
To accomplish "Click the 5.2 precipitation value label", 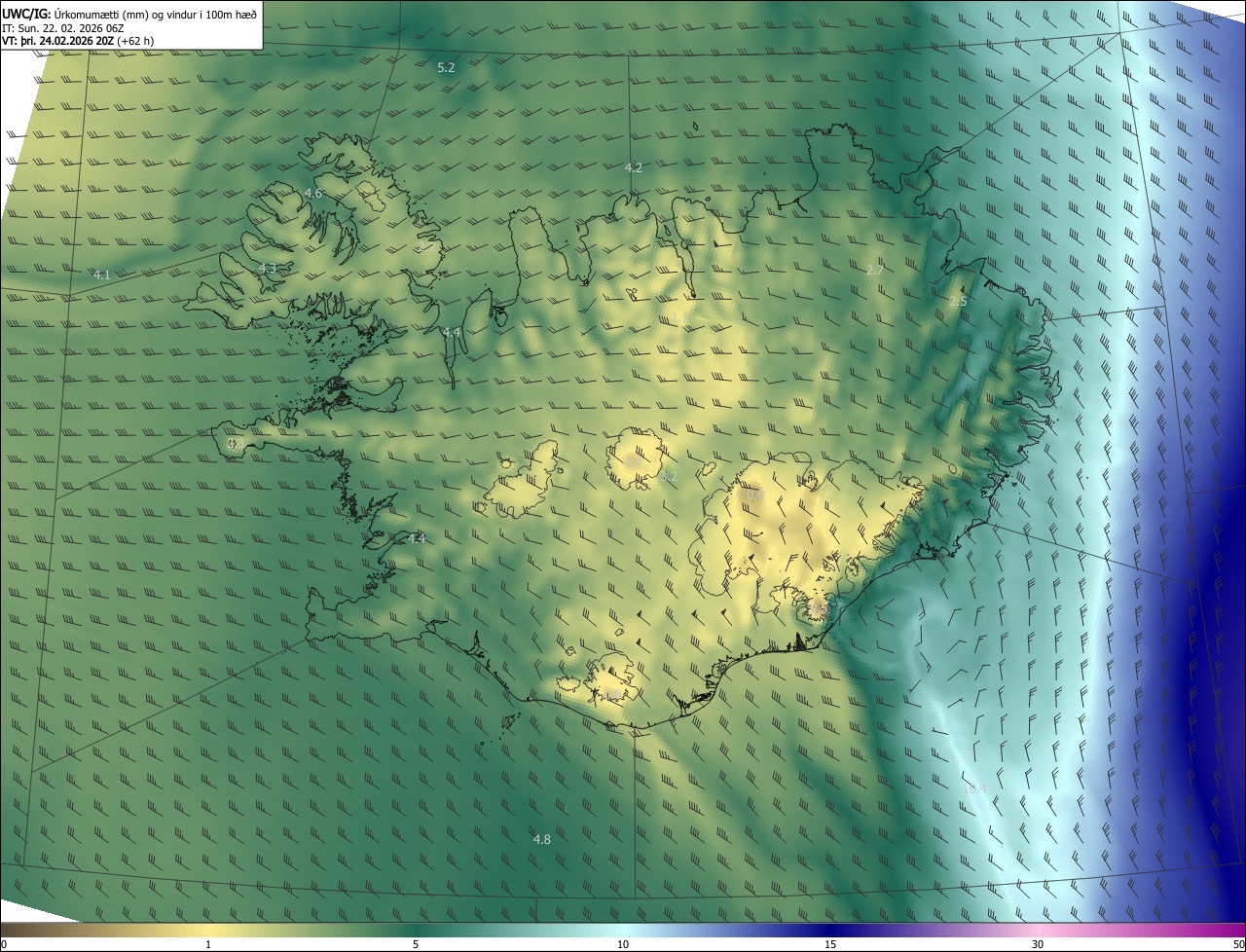I will tap(446, 67).
